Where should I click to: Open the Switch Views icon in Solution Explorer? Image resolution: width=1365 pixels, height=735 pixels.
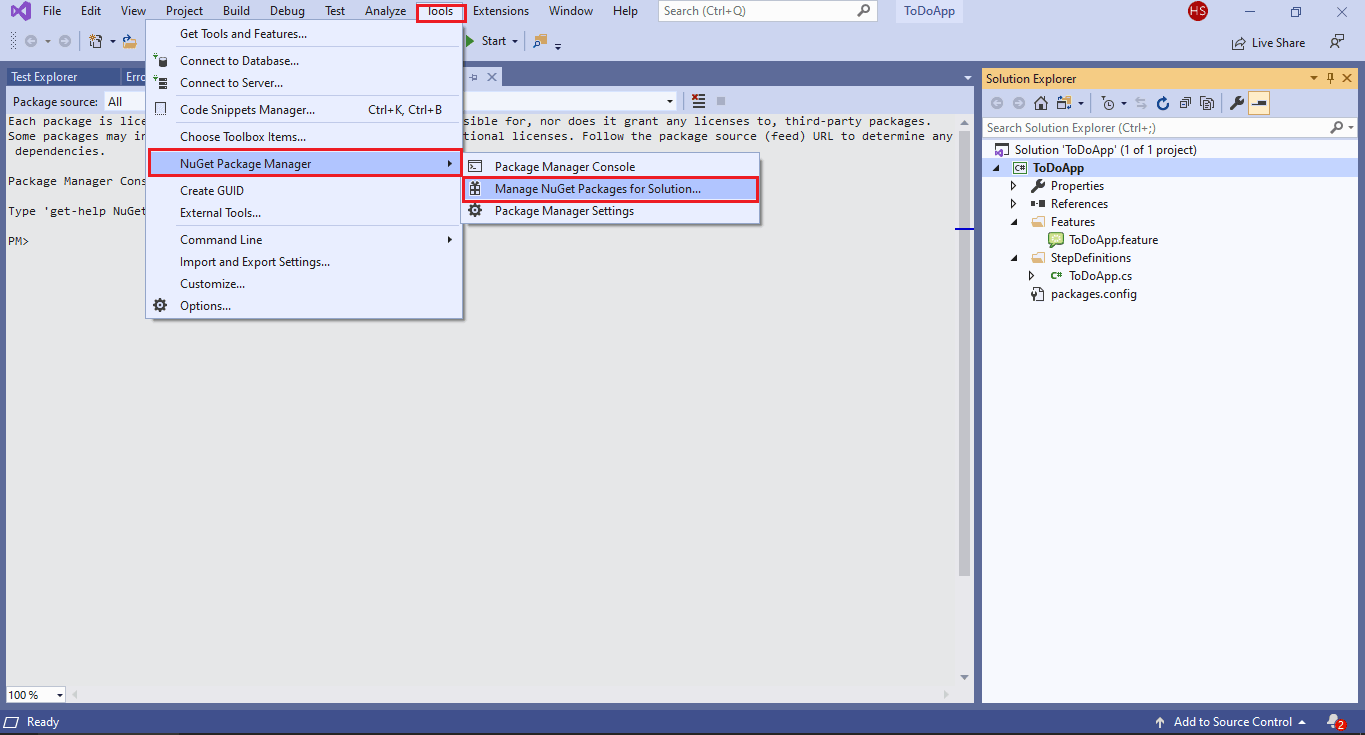click(1063, 102)
